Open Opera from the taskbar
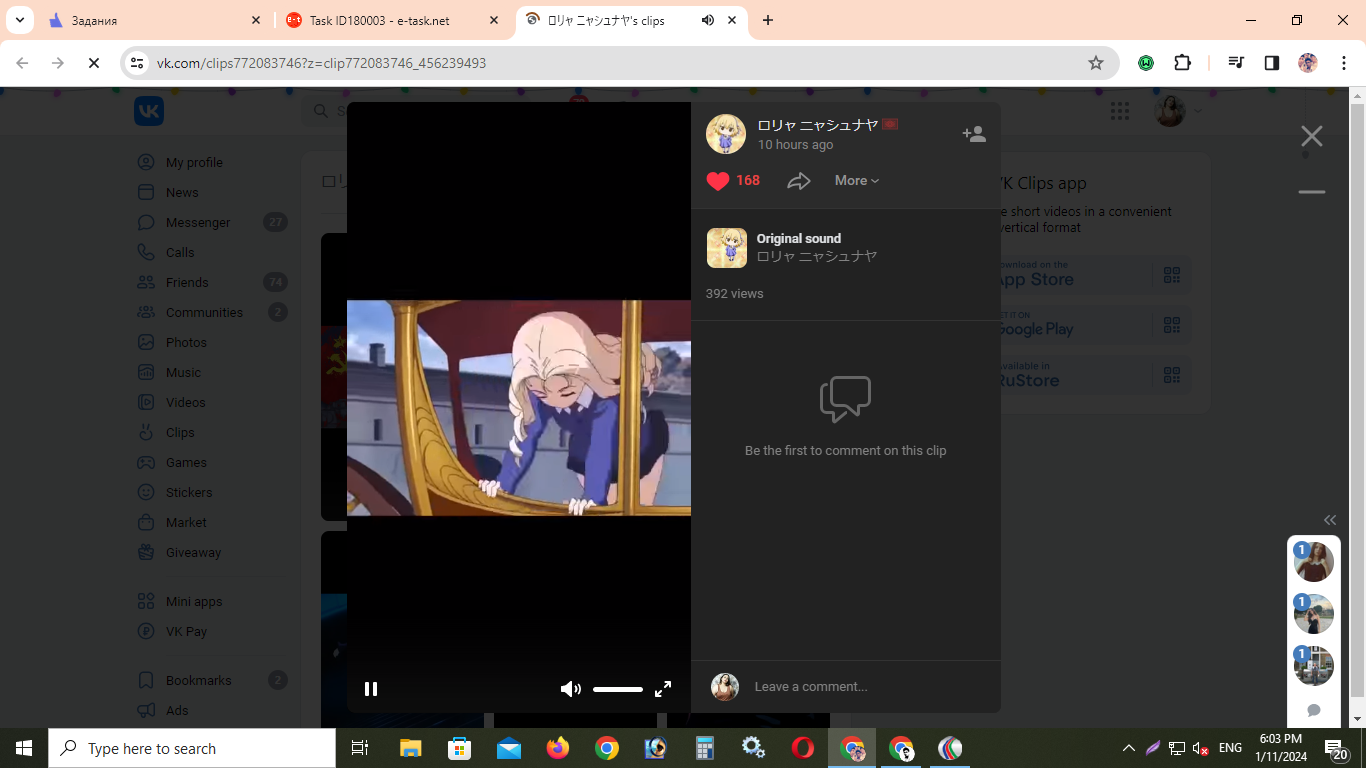This screenshot has height=768, width=1366. [802, 748]
